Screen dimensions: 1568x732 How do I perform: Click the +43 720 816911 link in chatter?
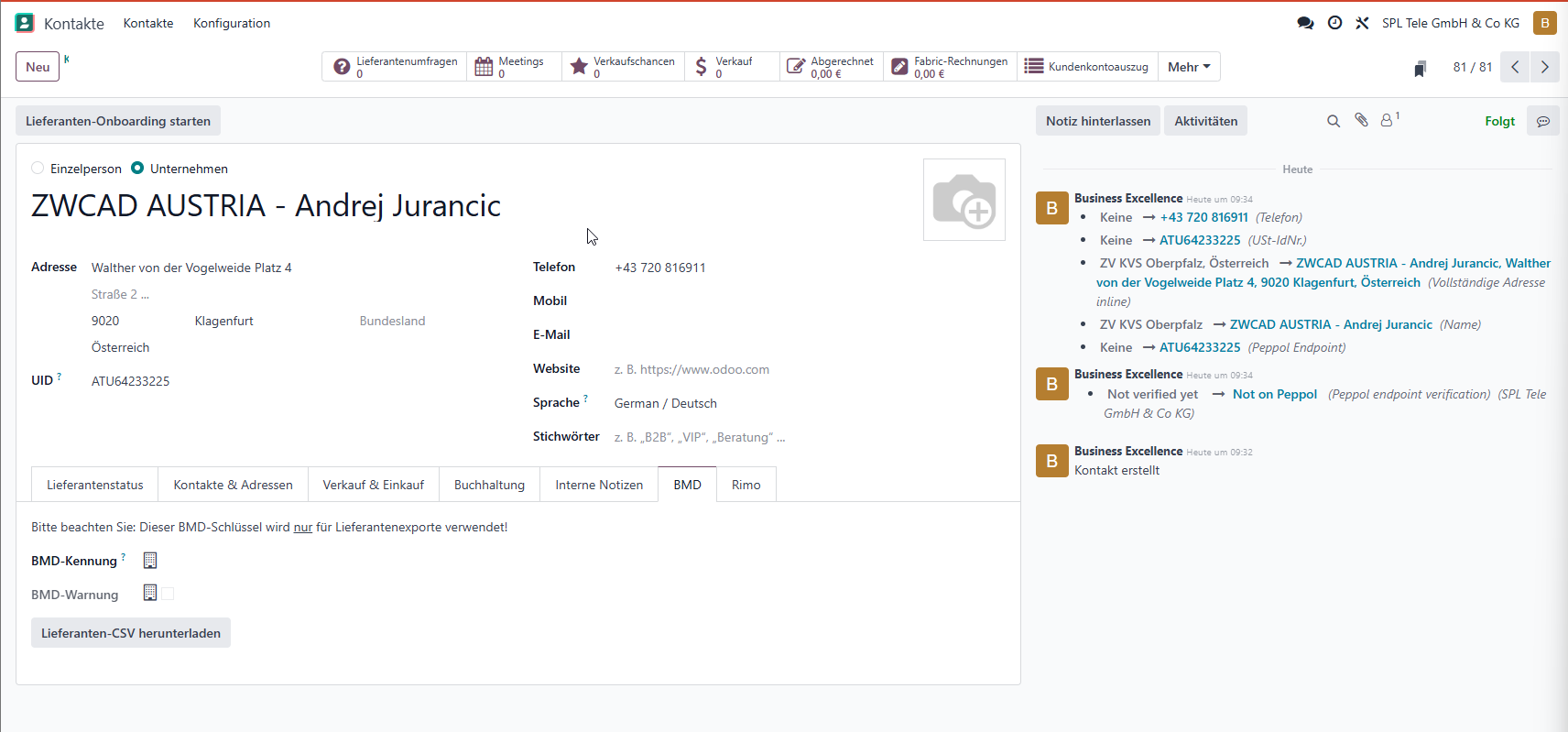tap(1203, 217)
